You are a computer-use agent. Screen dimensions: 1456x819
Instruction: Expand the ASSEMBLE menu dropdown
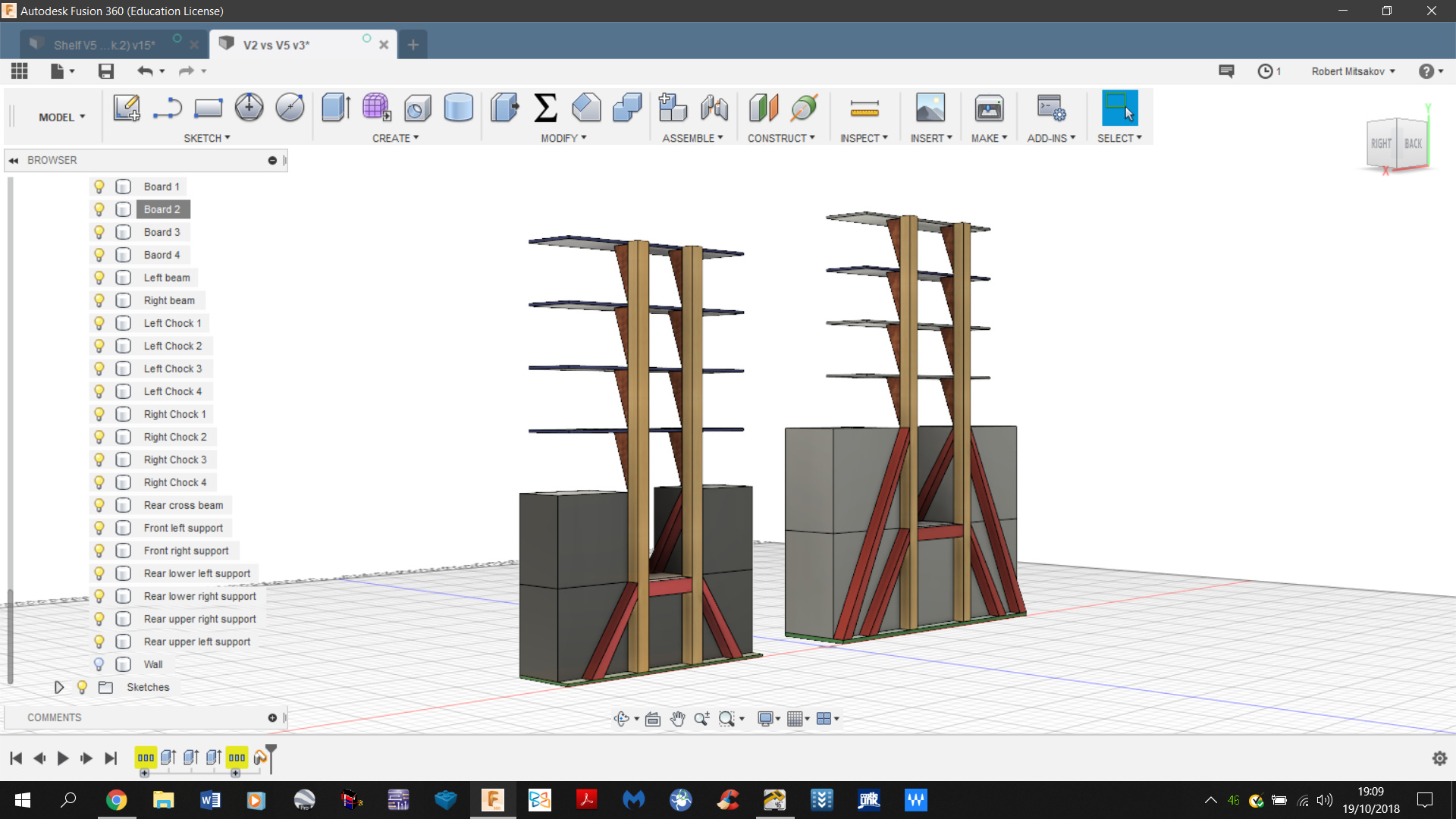[692, 138]
